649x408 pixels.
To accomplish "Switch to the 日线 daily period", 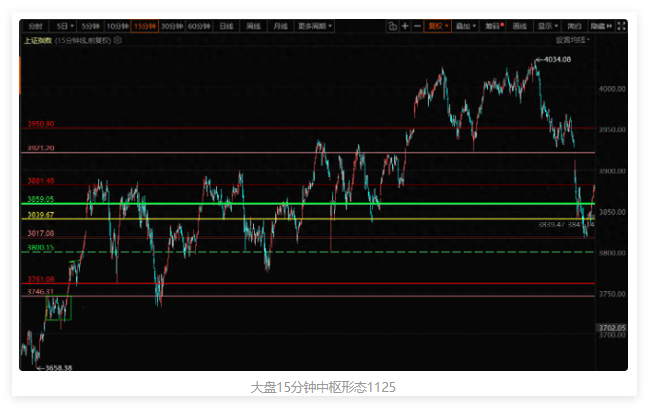I will [x=226, y=26].
